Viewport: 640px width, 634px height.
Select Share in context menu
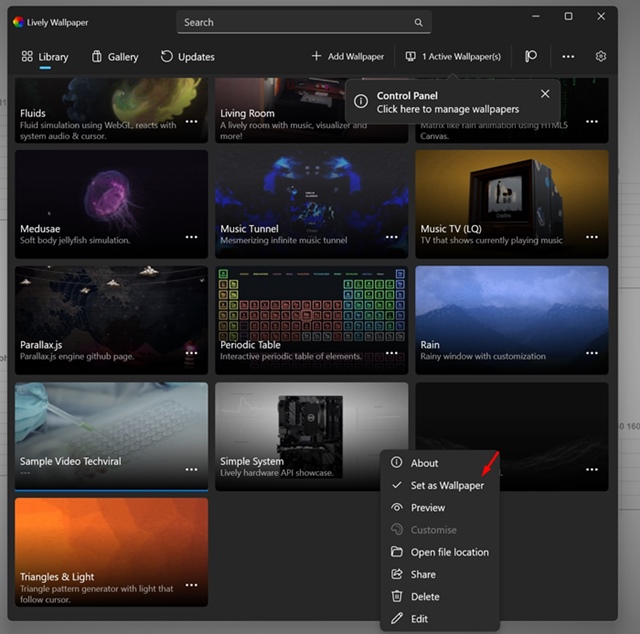coord(440,574)
